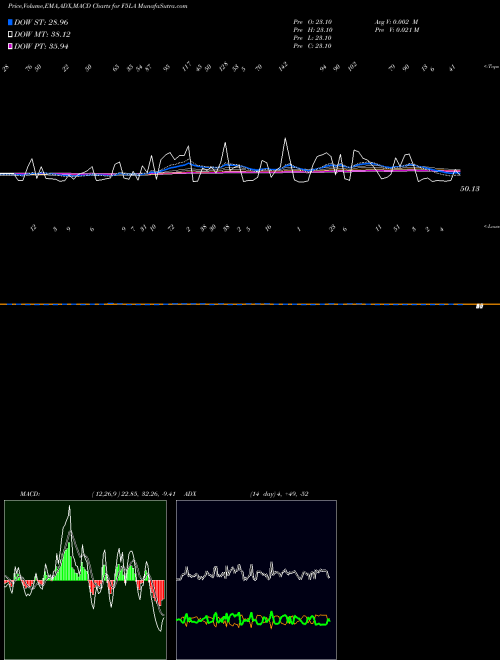
Task: Click the 117 top volume label
Action: [186, 67]
